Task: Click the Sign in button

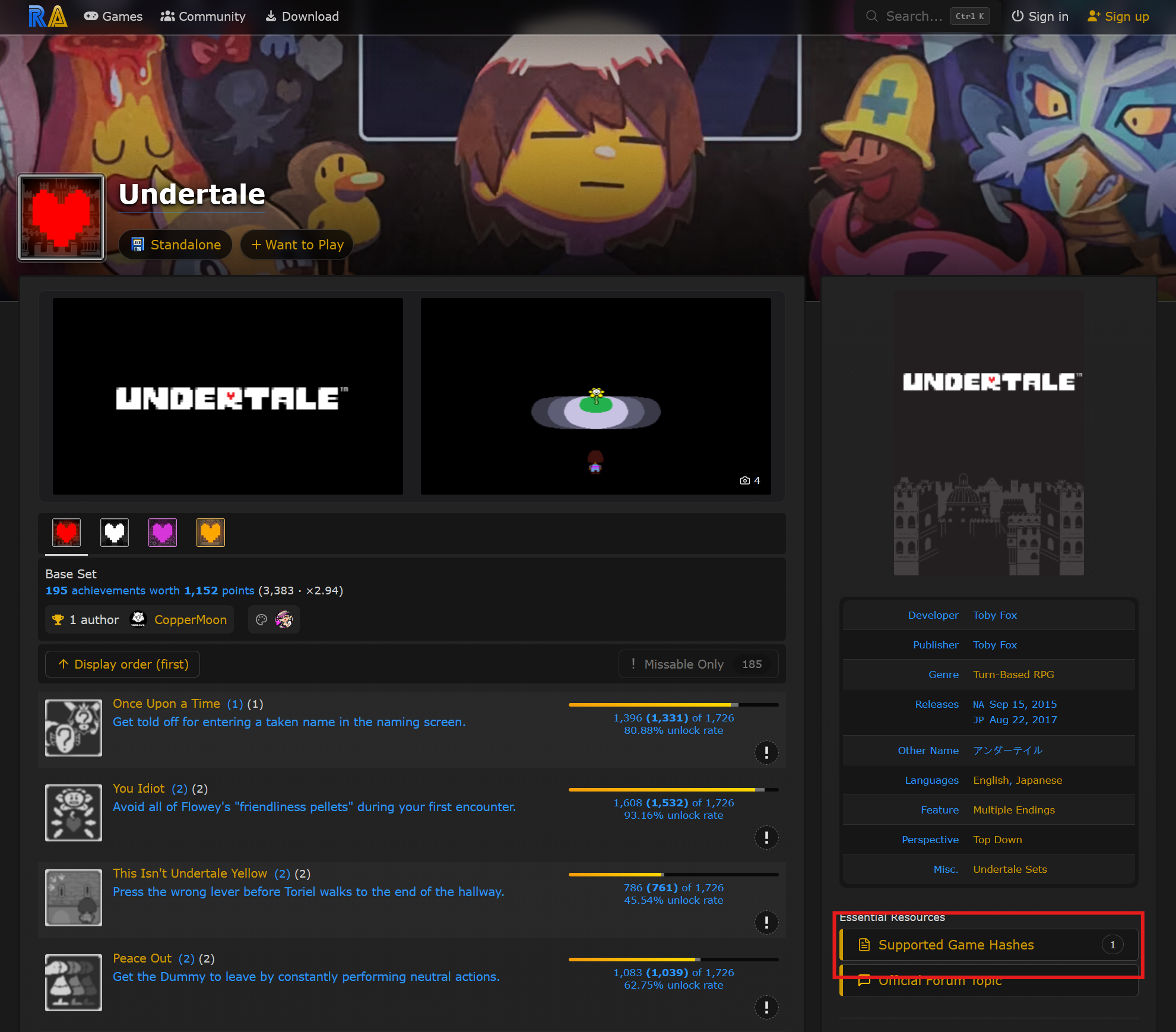Action: (1040, 16)
